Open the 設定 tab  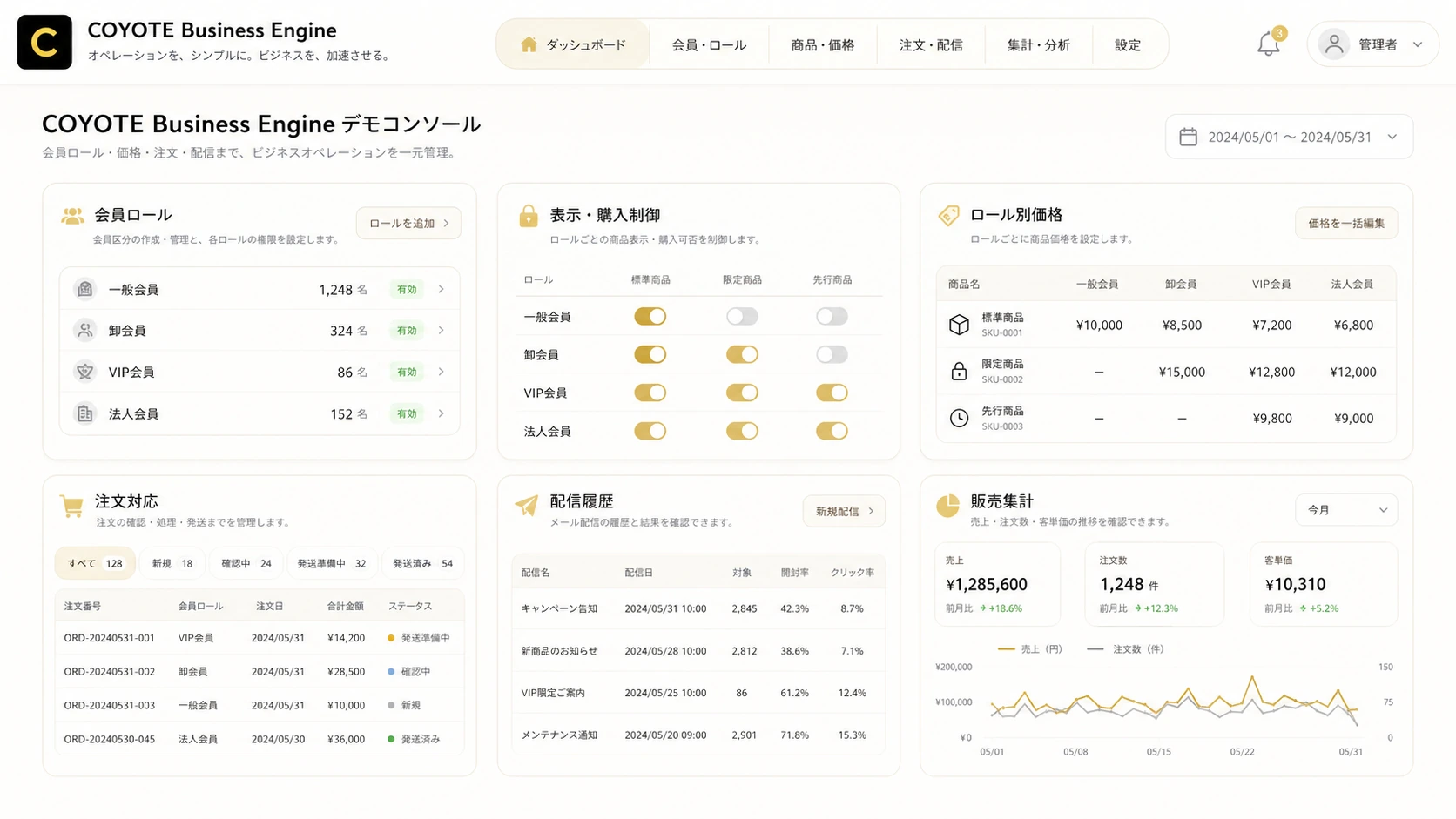[x=1128, y=44]
